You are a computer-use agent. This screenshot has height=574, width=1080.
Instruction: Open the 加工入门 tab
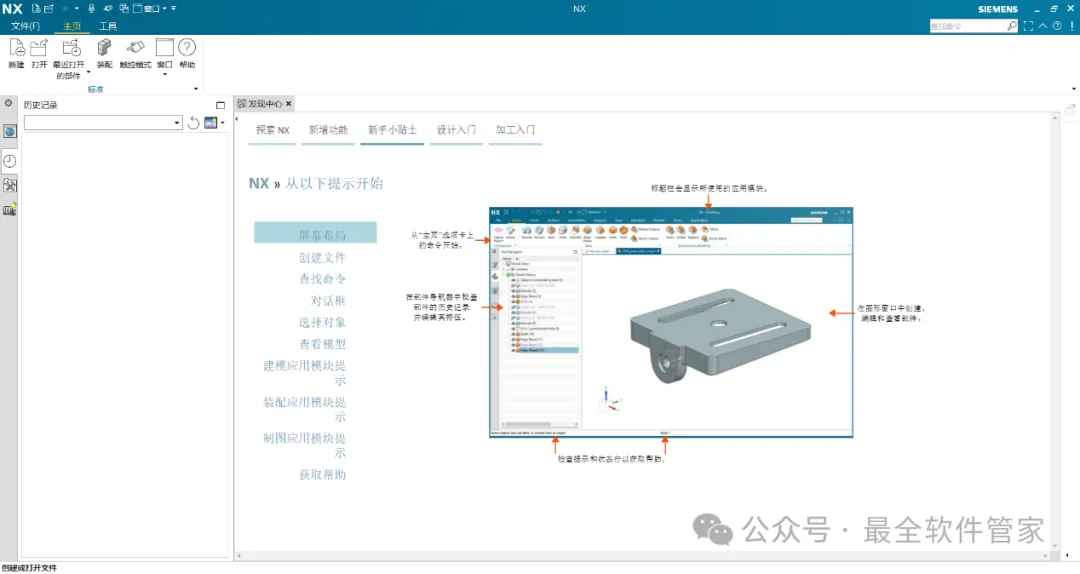coord(515,130)
